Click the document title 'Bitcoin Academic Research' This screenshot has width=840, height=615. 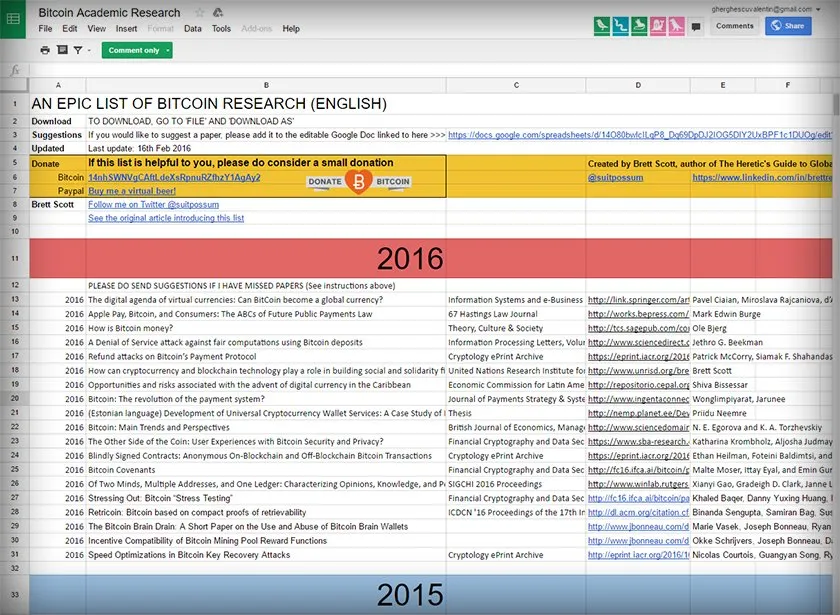109,12
